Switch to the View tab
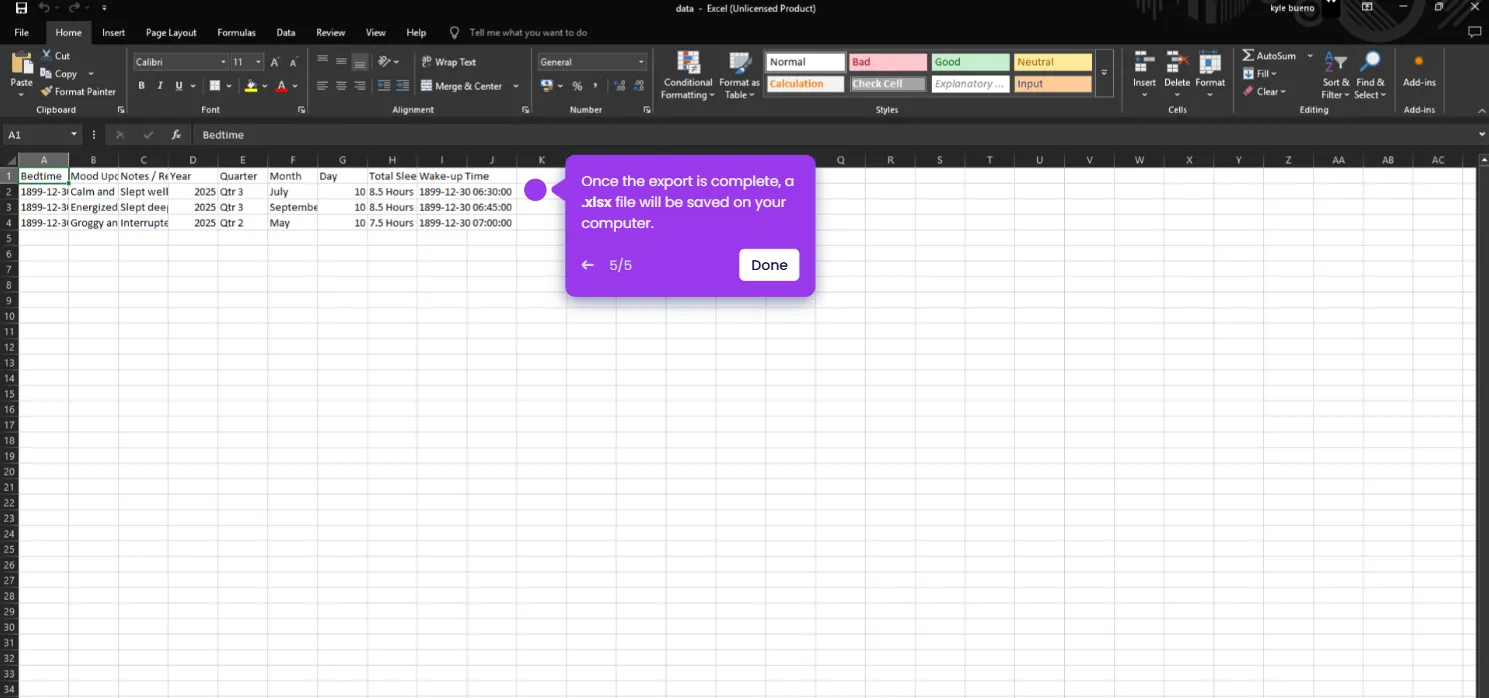 click(x=376, y=32)
